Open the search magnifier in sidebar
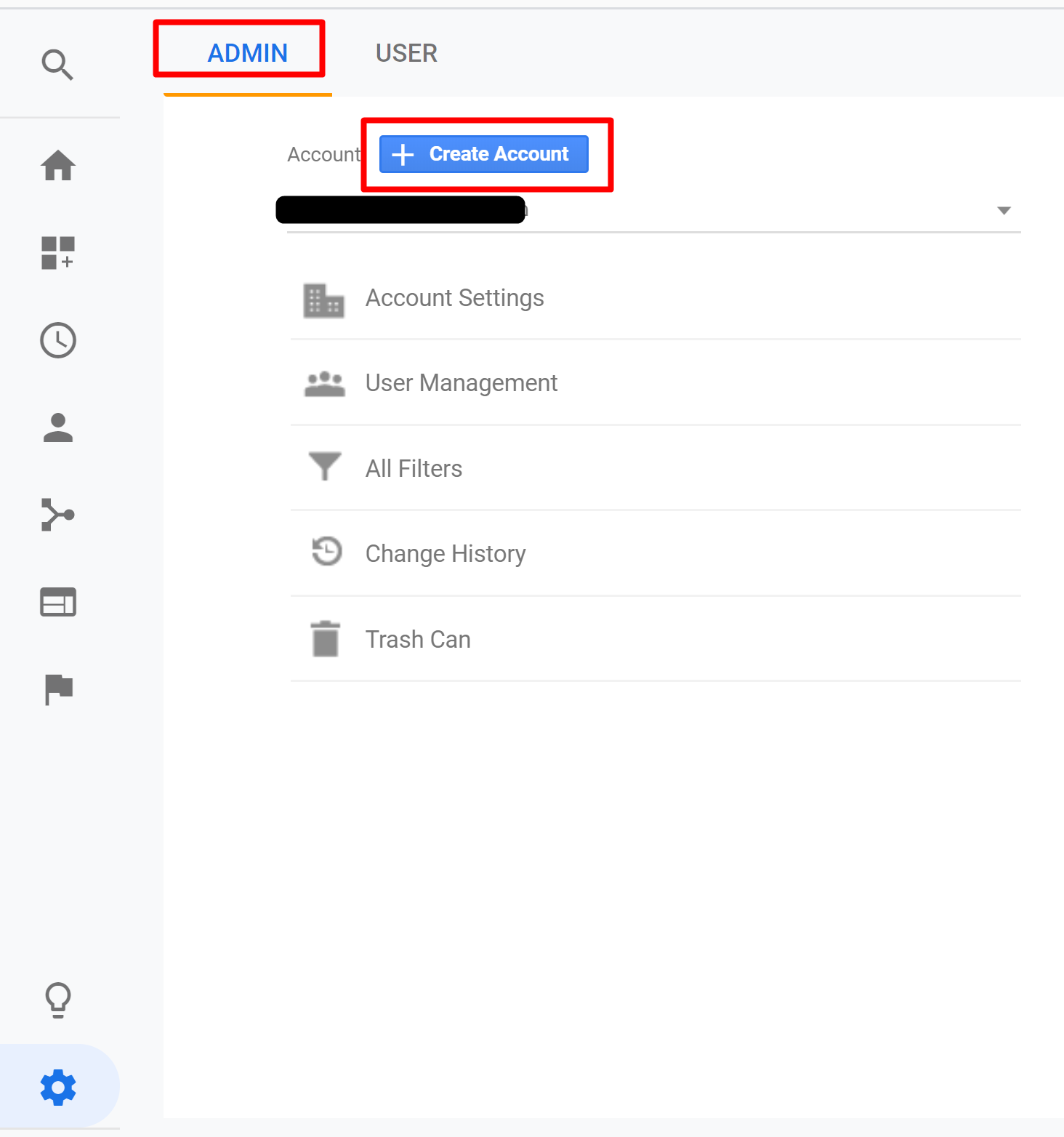This screenshot has height=1137, width=1064. (57, 65)
